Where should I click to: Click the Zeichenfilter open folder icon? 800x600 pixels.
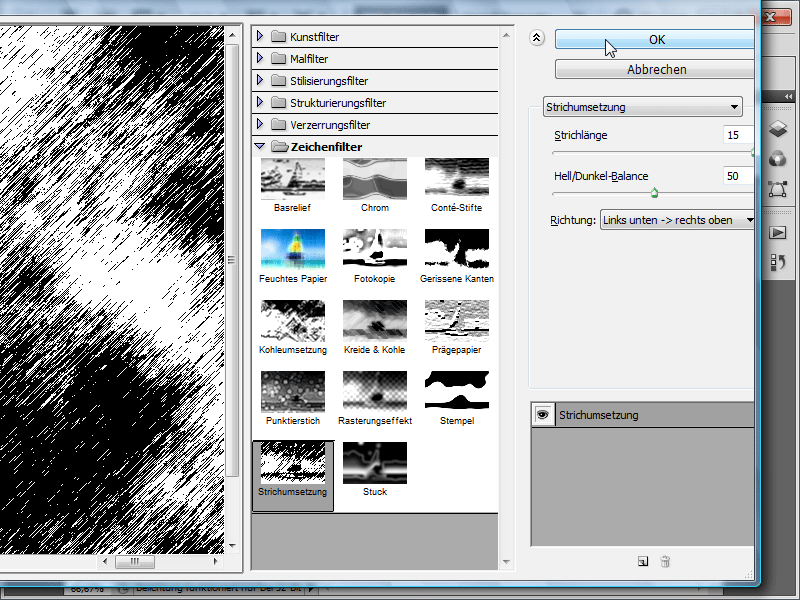(280, 146)
